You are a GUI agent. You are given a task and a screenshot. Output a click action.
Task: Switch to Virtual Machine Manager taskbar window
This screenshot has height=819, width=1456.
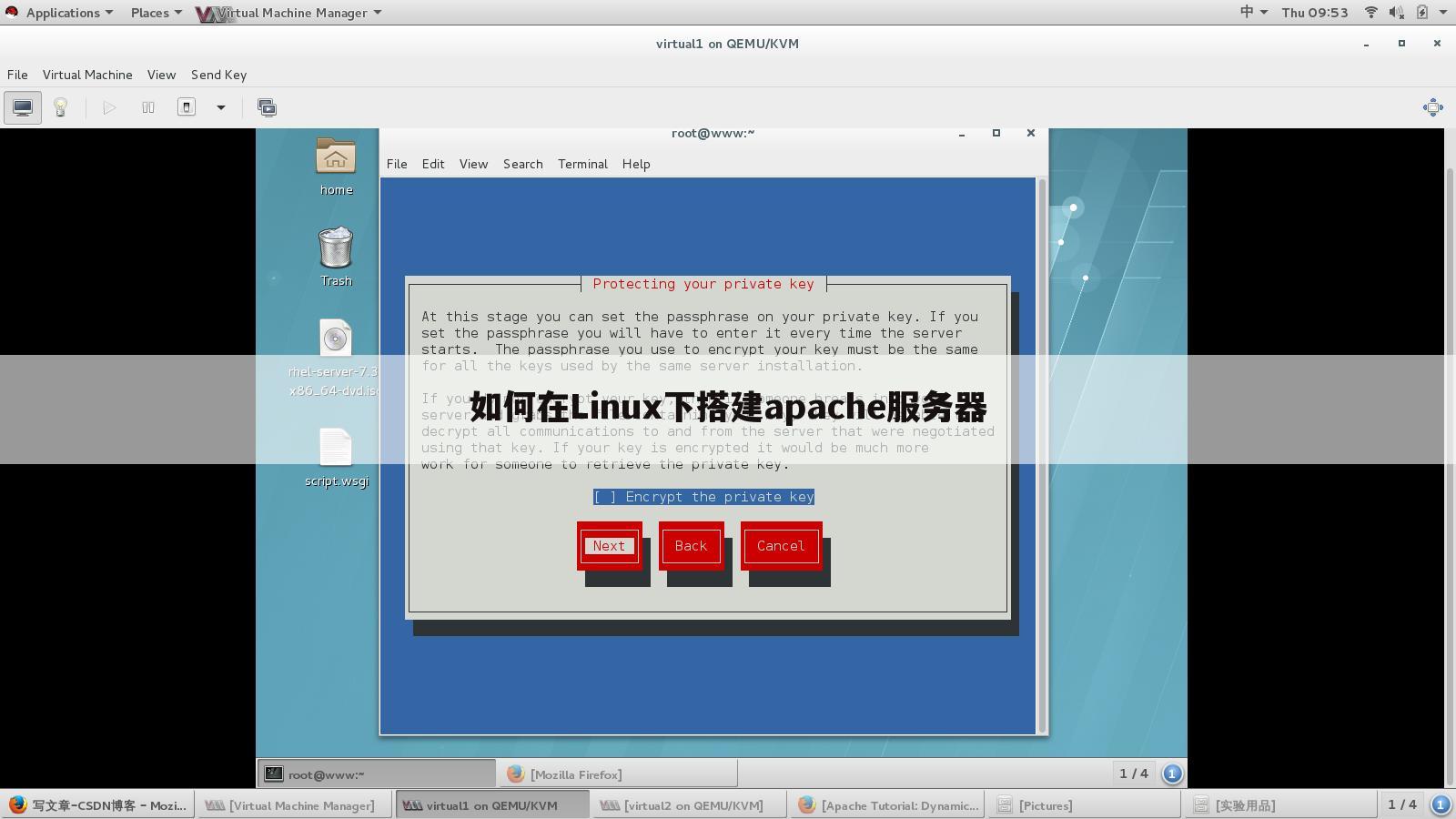(295, 805)
